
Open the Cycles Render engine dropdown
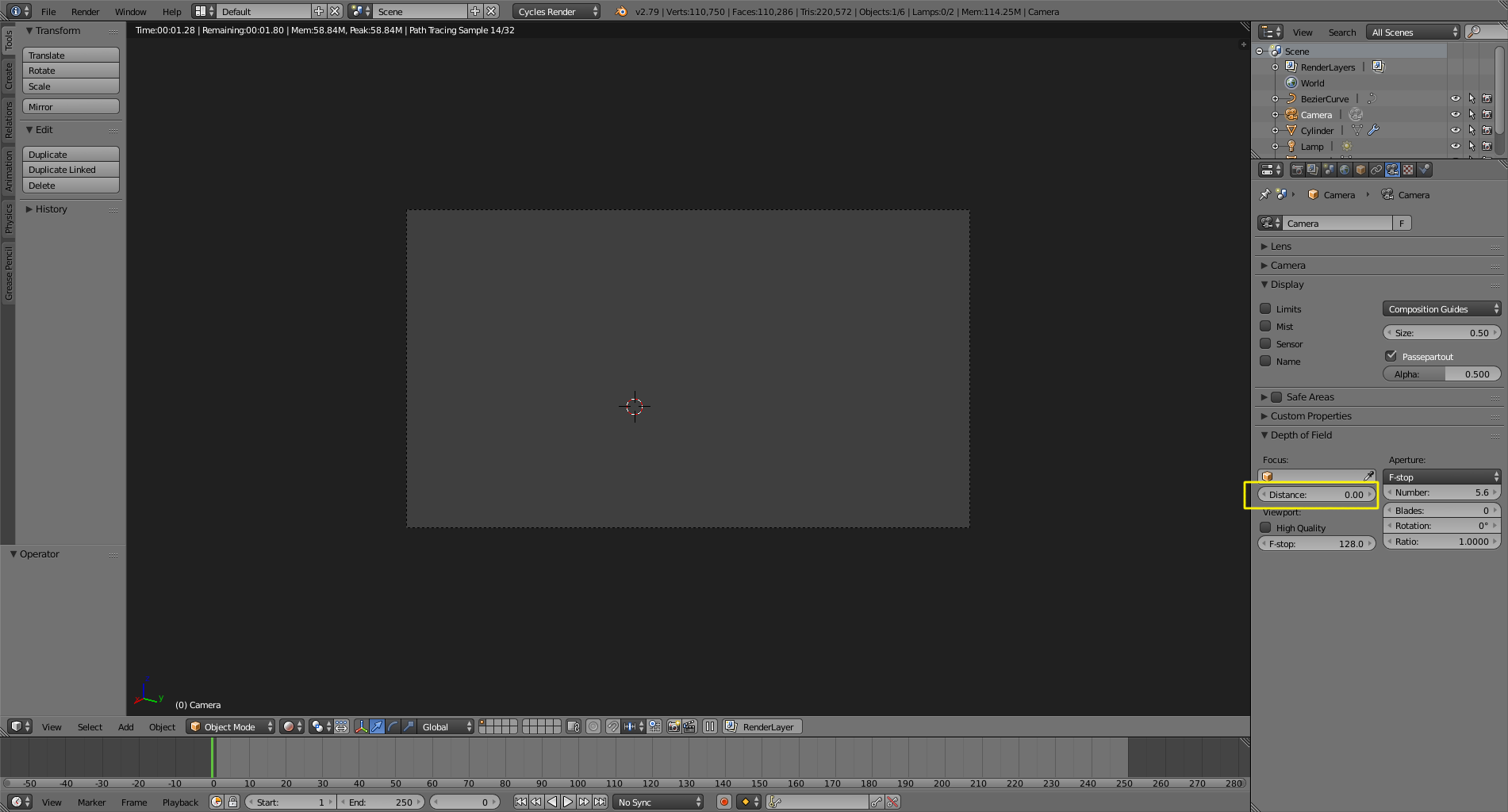[557, 11]
